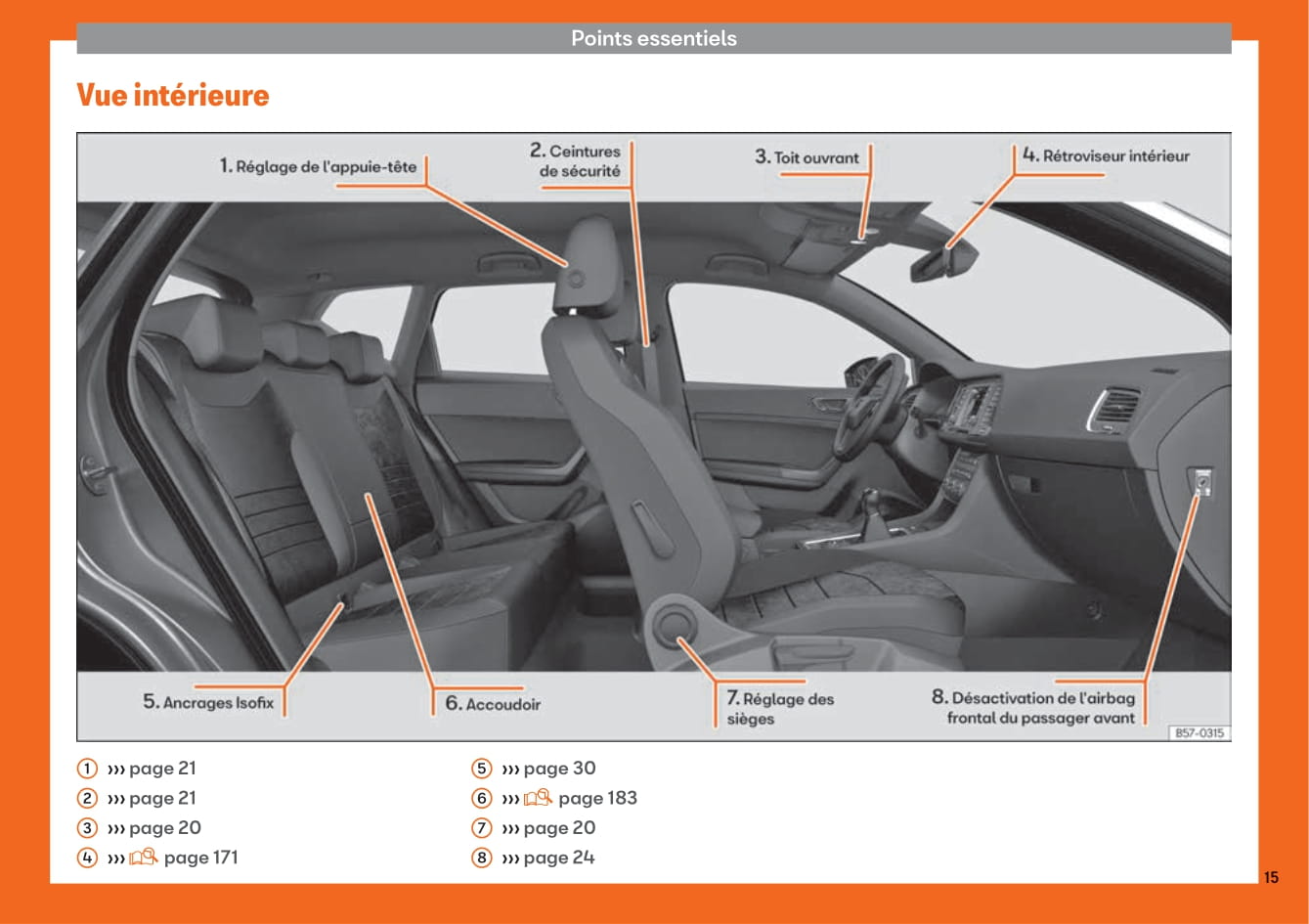Open the page 24 reference

click(x=558, y=858)
